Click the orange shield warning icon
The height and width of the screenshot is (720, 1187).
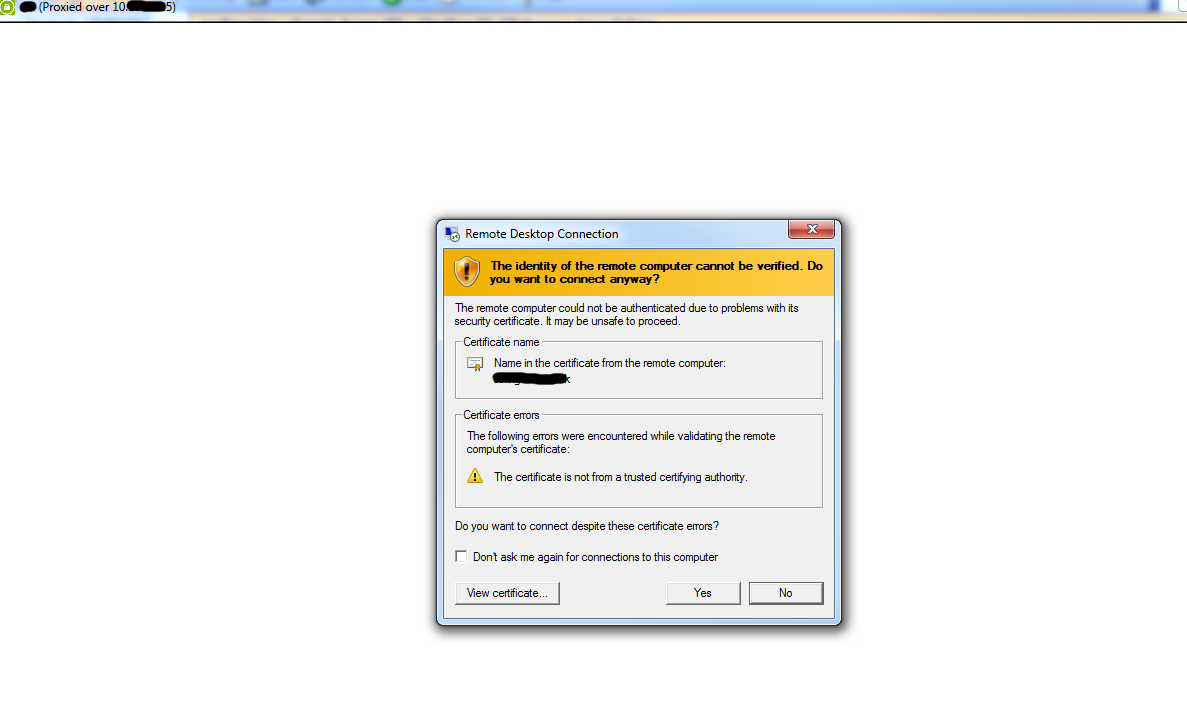click(x=466, y=272)
